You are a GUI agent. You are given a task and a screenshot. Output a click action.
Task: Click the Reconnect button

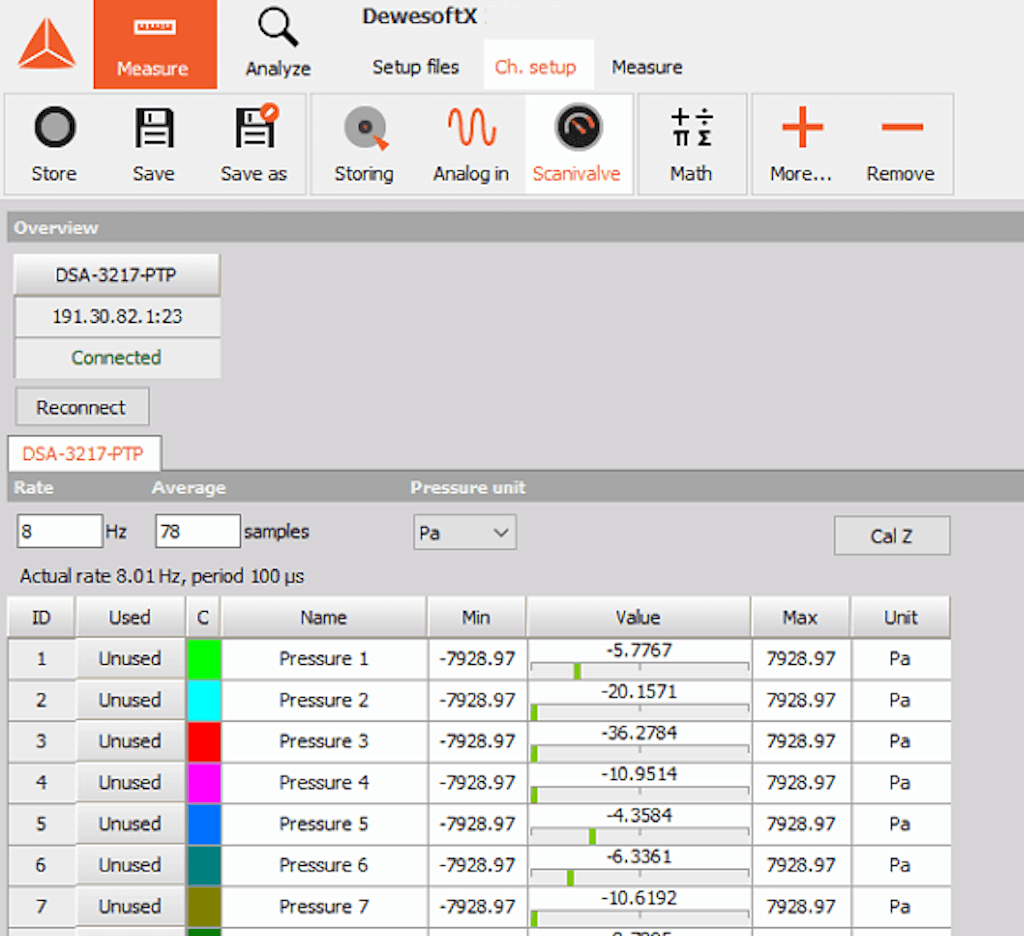(x=82, y=407)
